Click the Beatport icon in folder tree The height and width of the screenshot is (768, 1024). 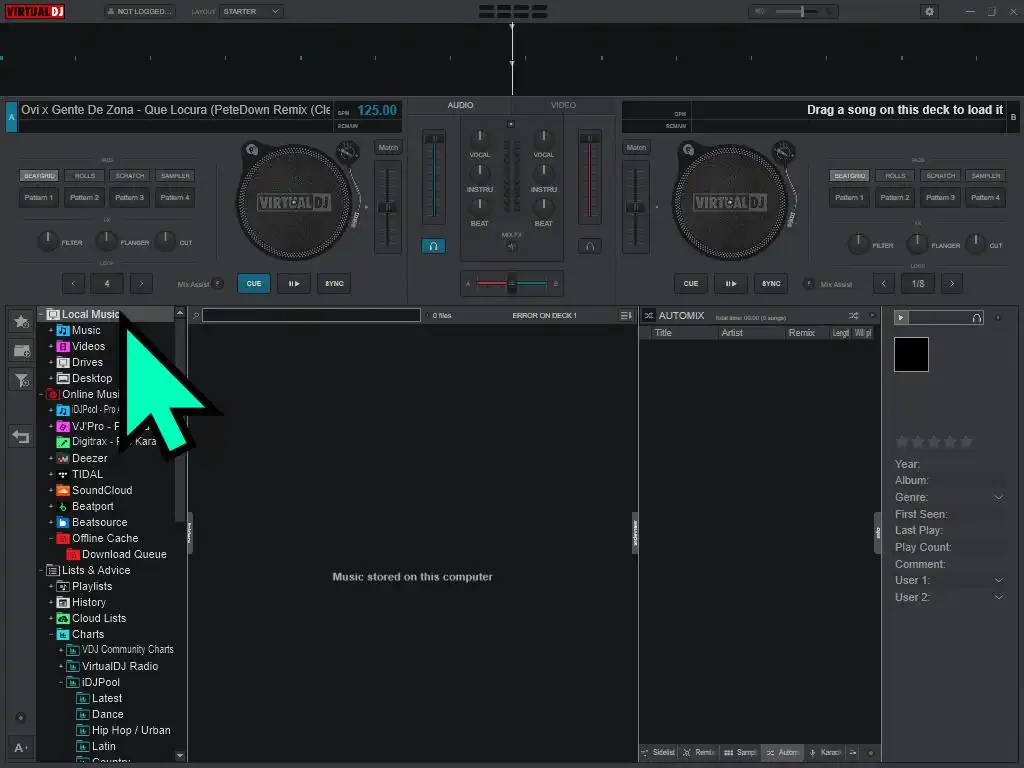point(63,507)
